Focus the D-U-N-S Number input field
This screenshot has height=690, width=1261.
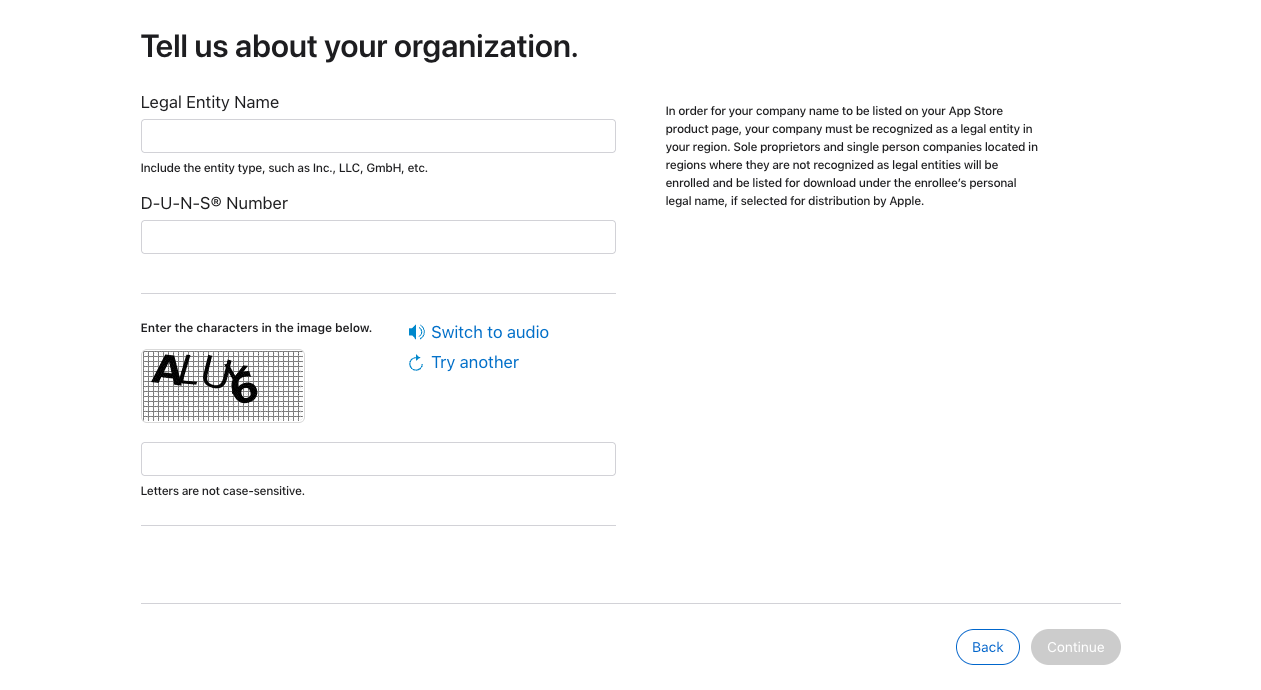click(x=378, y=237)
